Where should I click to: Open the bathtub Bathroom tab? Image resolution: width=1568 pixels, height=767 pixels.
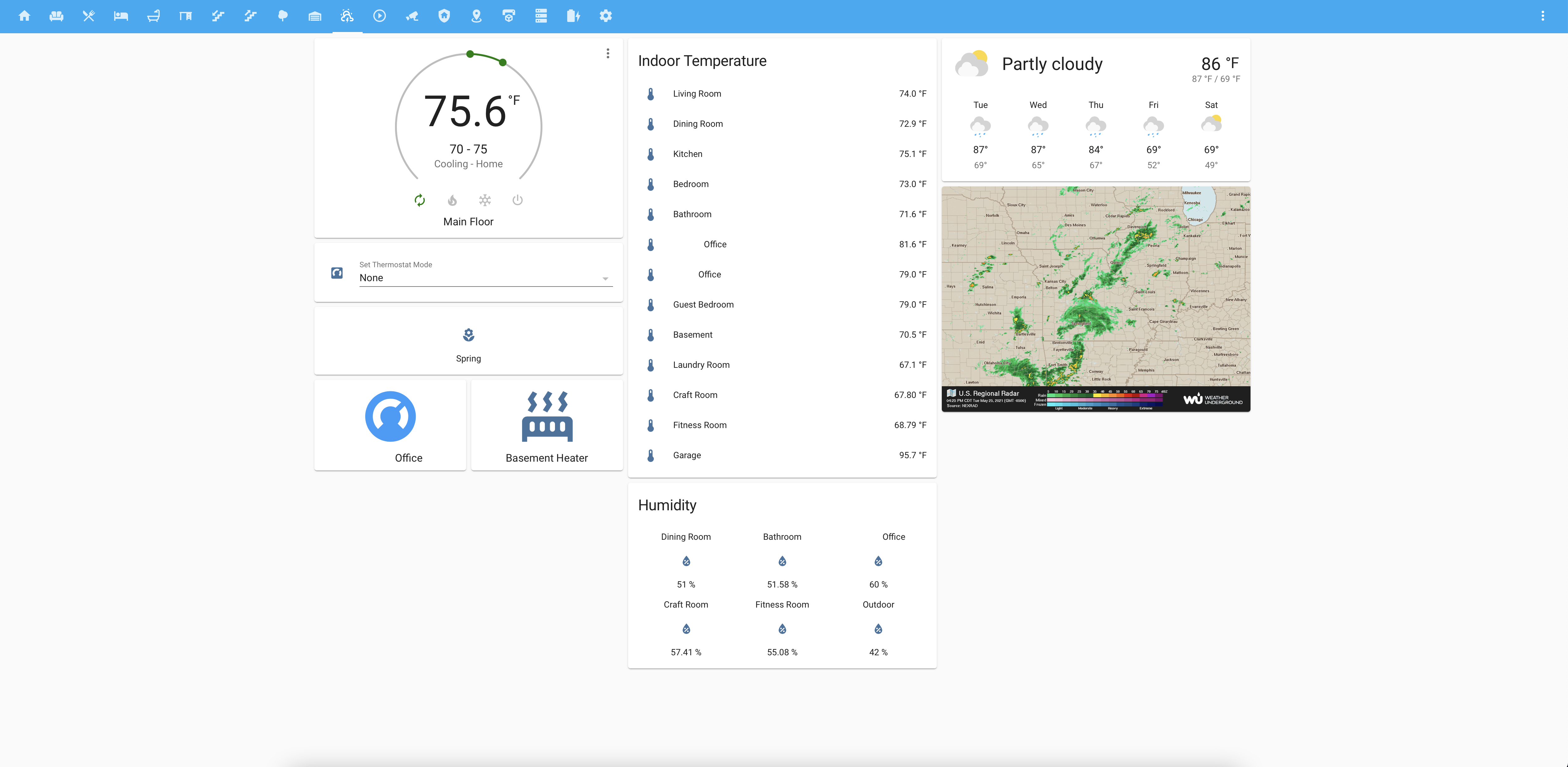(x=153, y=16)
